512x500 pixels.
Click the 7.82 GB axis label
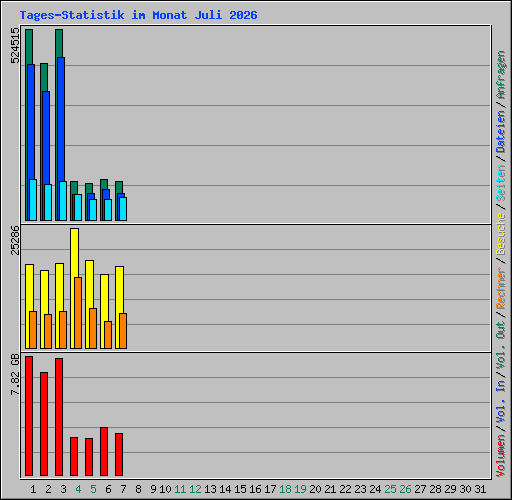point(15,375)
